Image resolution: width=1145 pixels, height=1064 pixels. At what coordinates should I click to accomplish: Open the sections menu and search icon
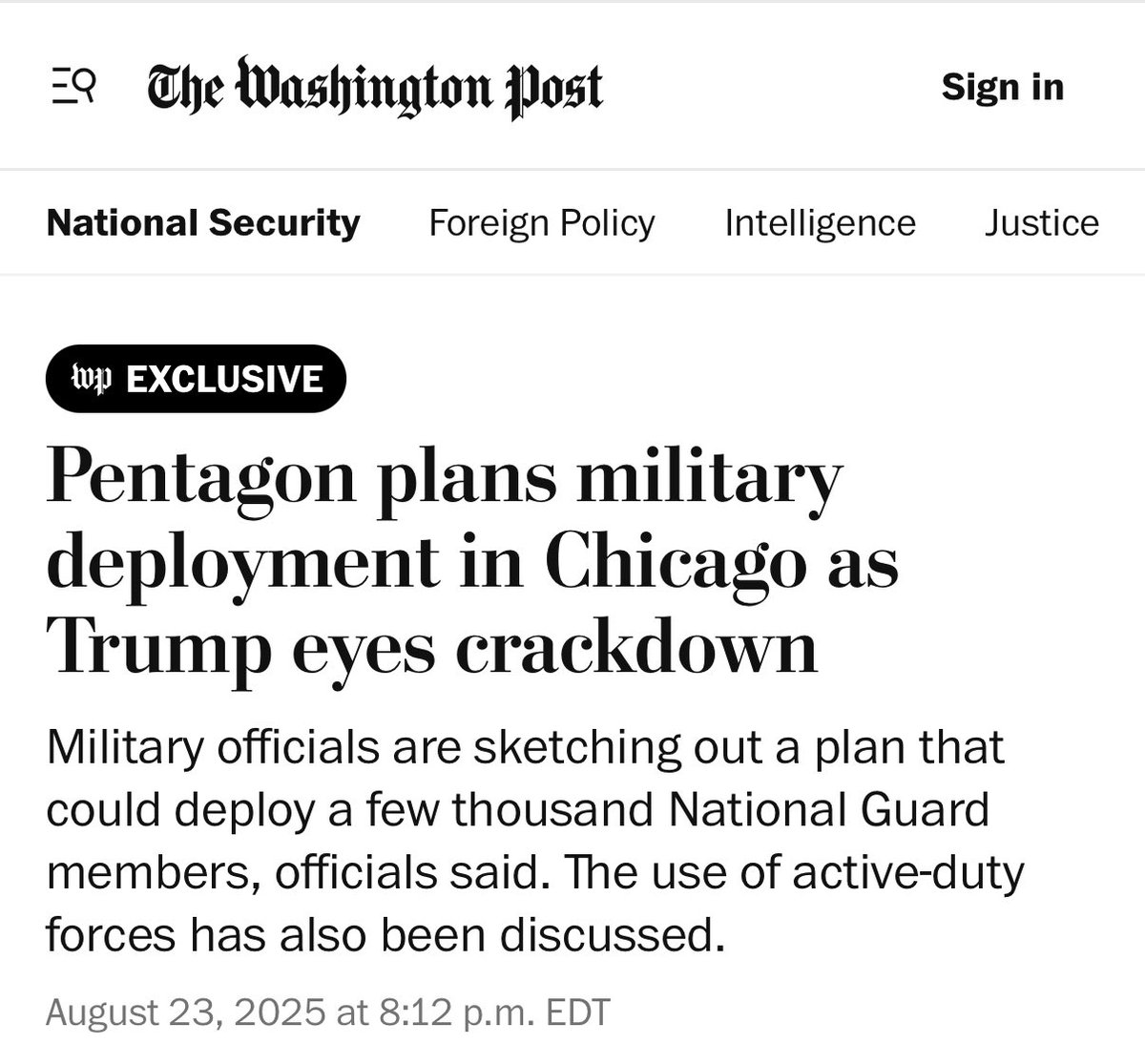click(x=73, y=89)
